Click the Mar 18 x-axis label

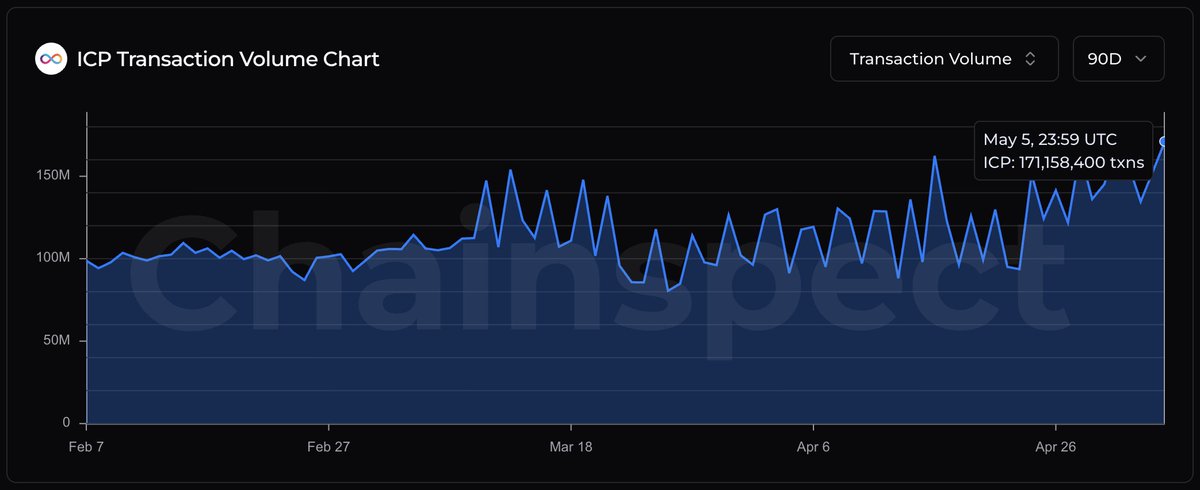pyautogui.click(x=570, y=447)
